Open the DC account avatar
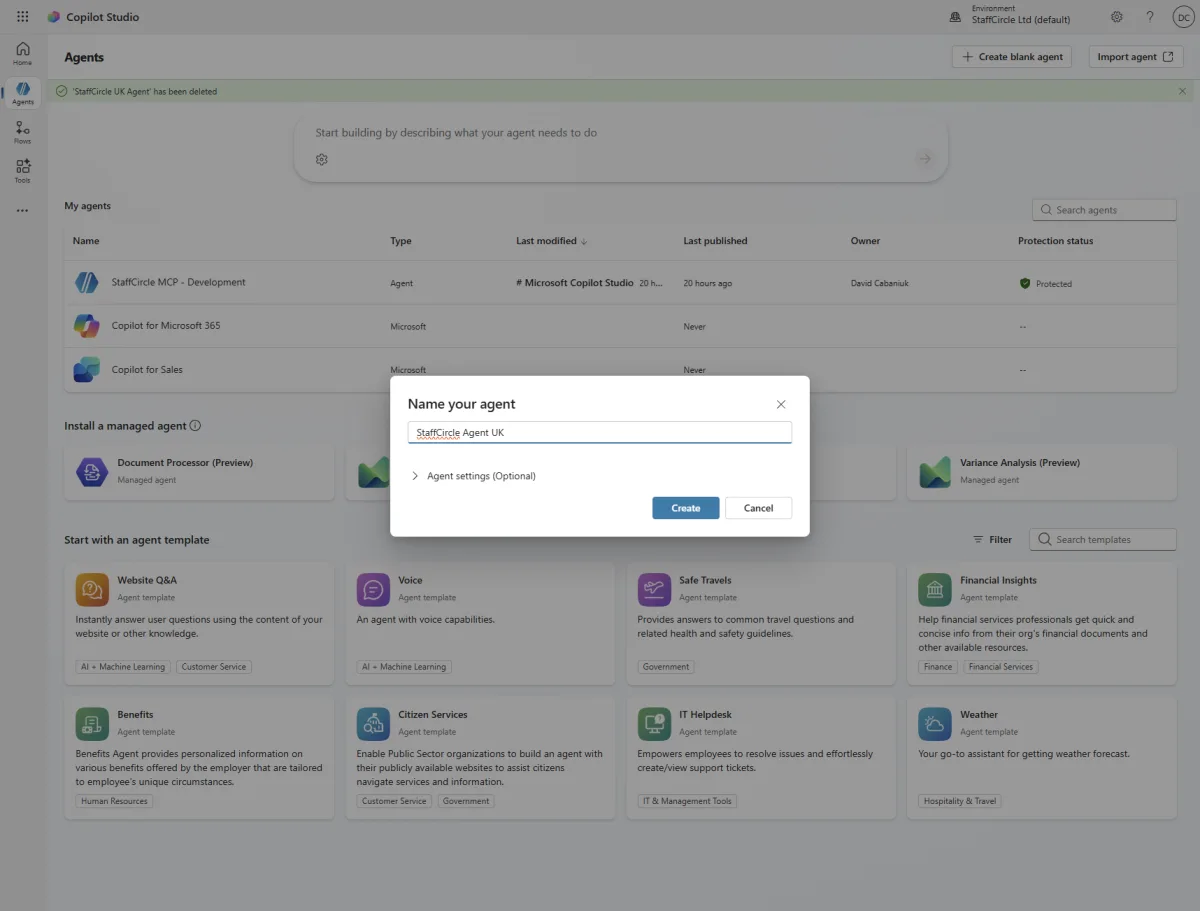 click(1182, 17)
